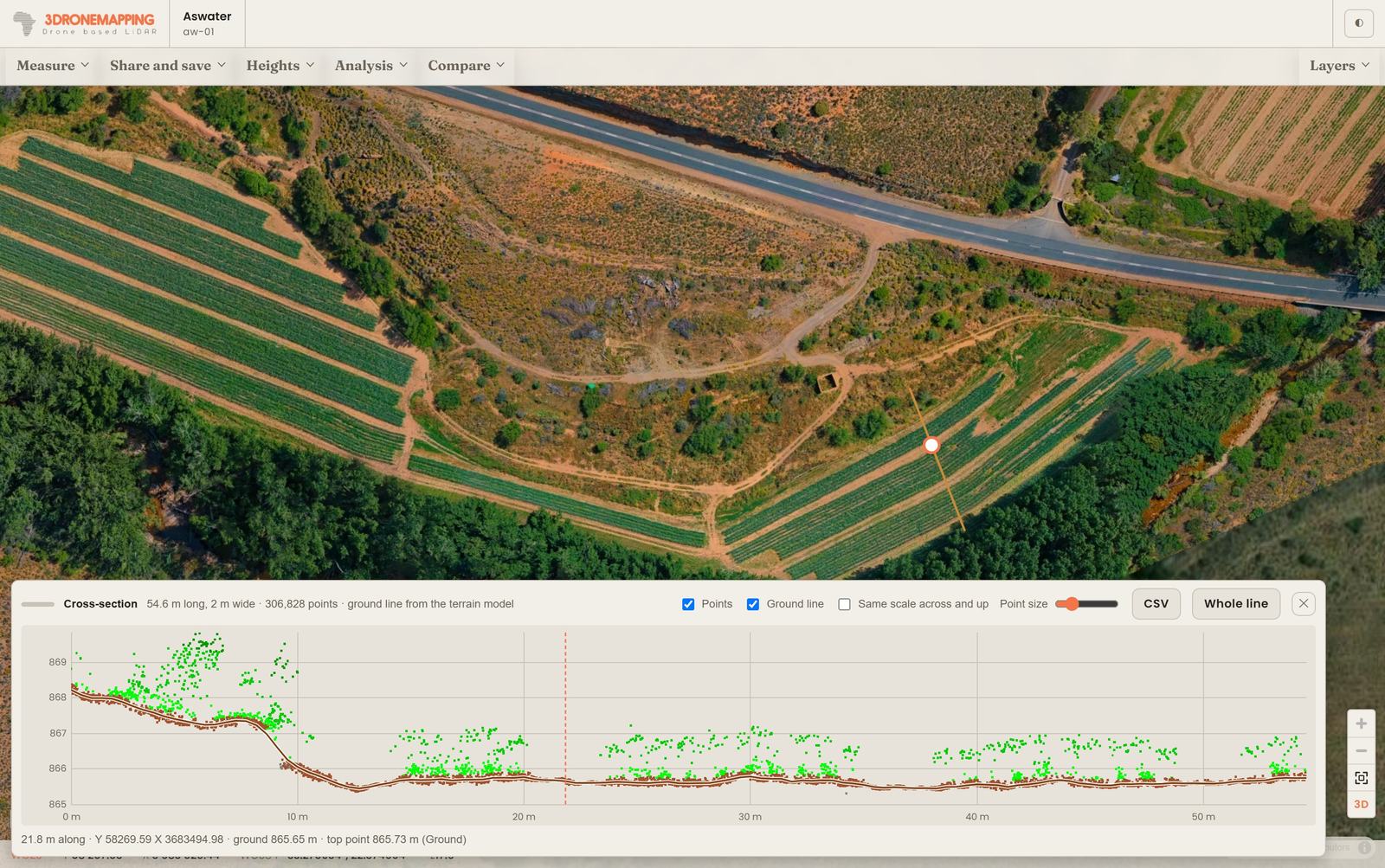Click the ground 865.65 m readout text
Screen dimensions: 1385x868
[275, 839]
